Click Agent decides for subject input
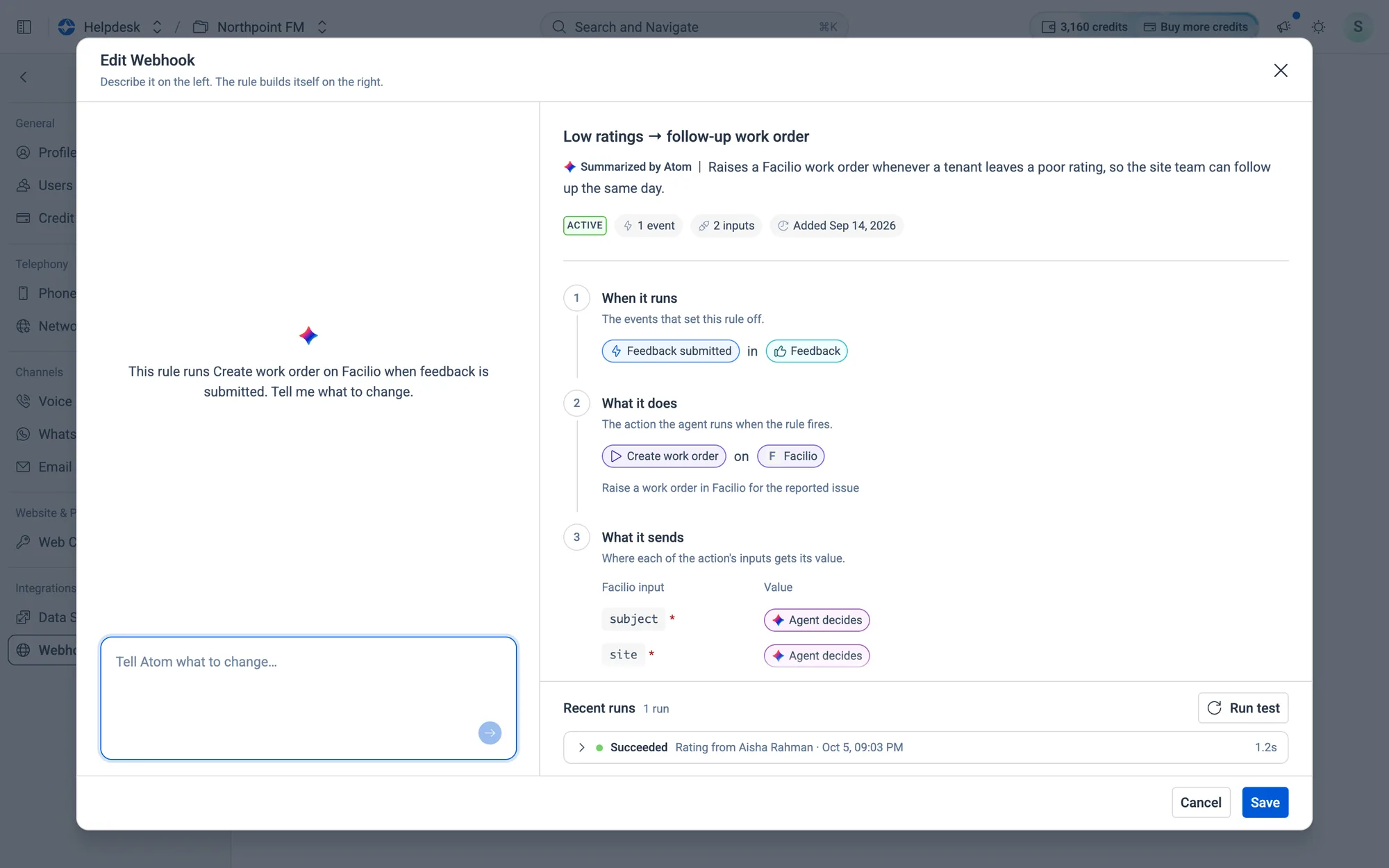The width and height of the screenshot is (1389, 868). [x=817, y=620]
